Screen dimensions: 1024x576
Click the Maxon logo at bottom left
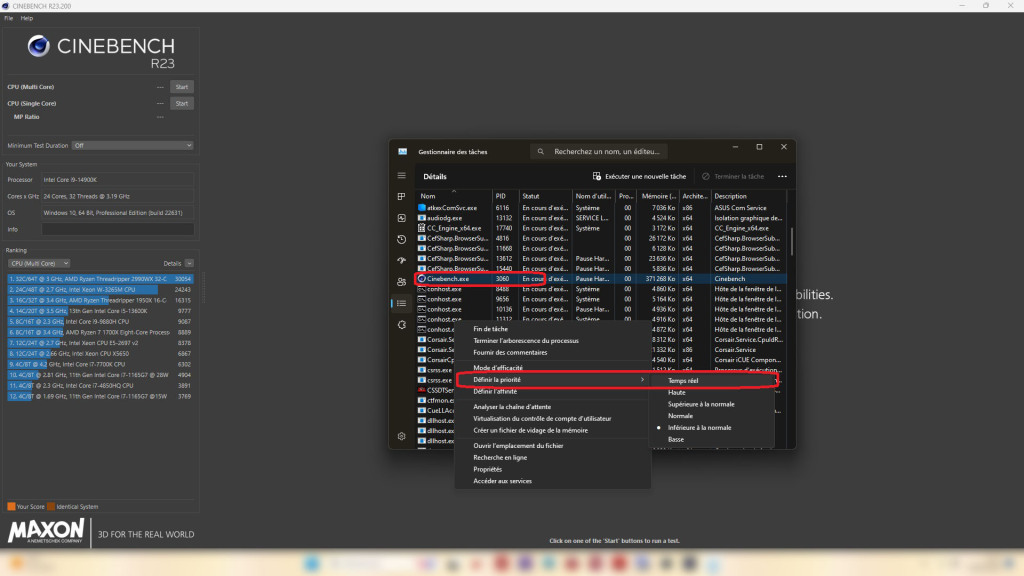point(46,532)
